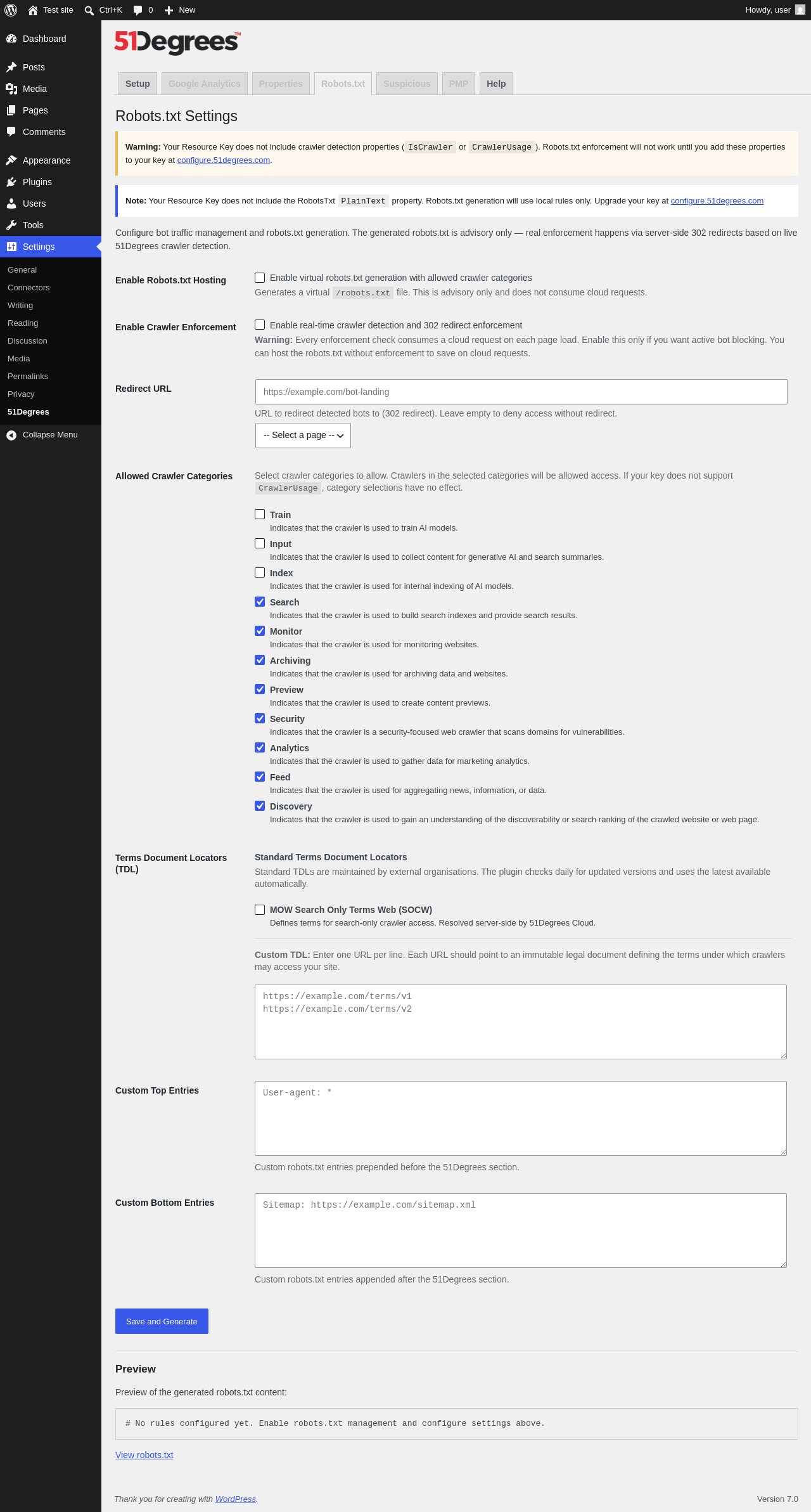Image resolution: width=811 pixels, height=1512 pixels.
Task: Open the comments bubble in admin bar
Action: coord(138,10)
